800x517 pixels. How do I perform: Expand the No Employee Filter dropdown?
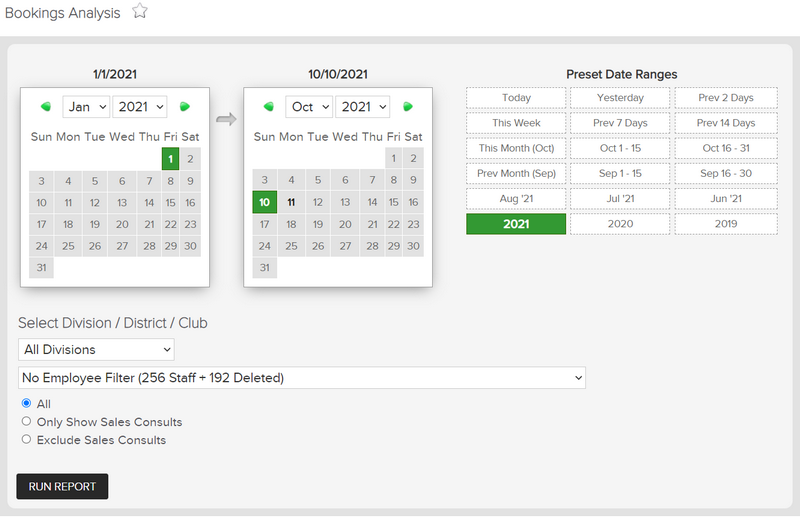tap(302, 378)
